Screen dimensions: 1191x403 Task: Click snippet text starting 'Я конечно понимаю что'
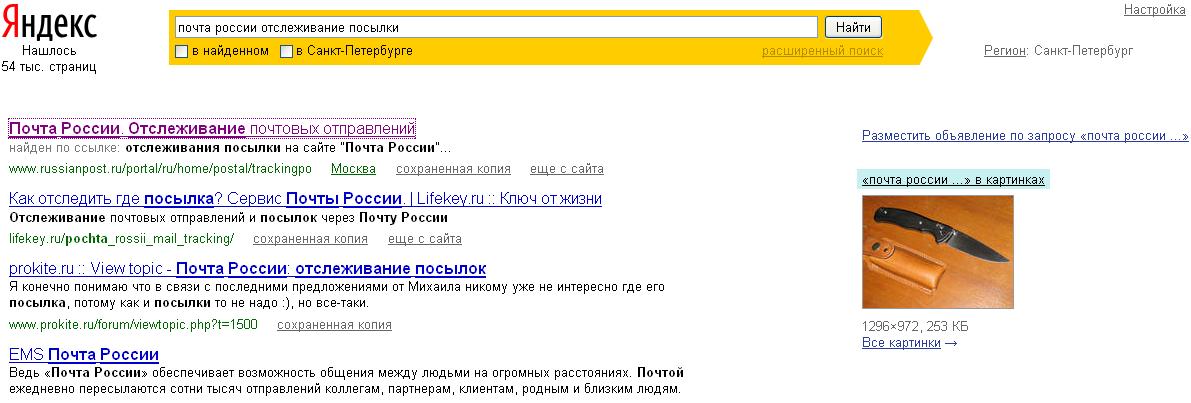click(x=336, y=295)
